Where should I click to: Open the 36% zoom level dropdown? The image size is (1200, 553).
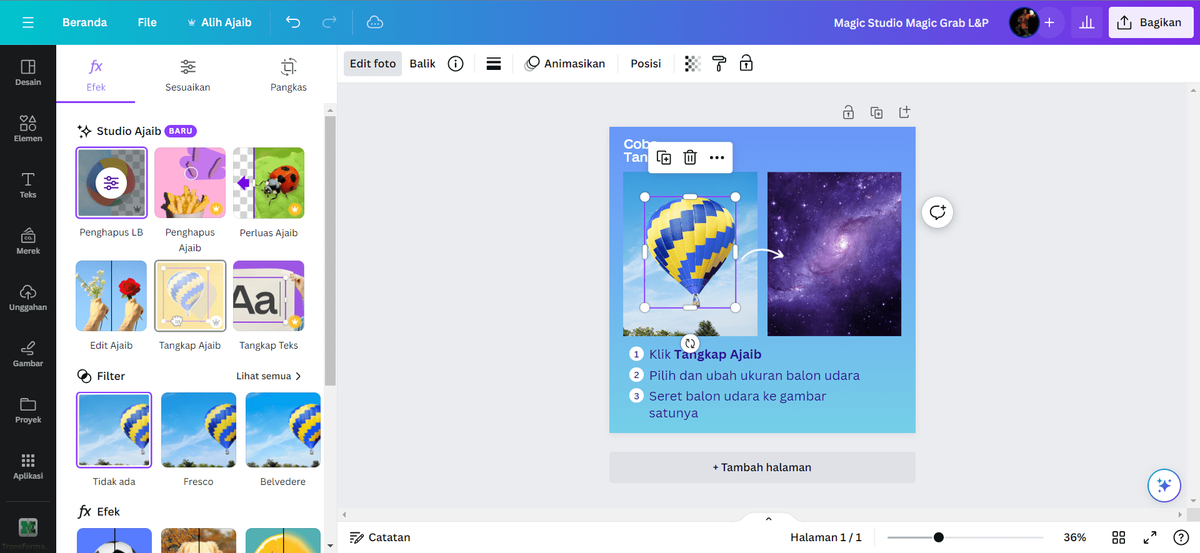pyautogui.click(x=1075, y=537)
